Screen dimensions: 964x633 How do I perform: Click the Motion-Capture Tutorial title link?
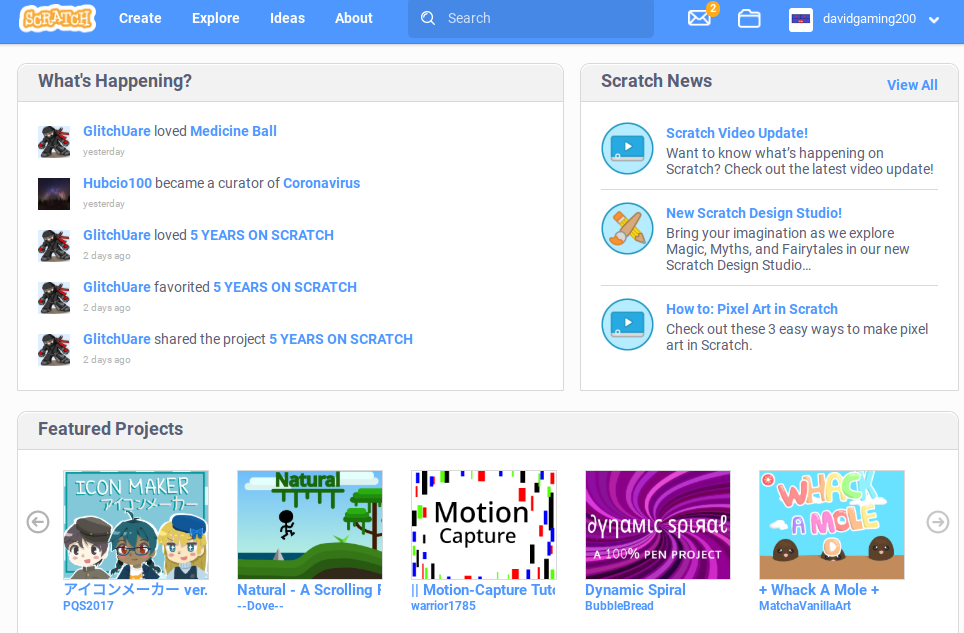pos(484,590)
